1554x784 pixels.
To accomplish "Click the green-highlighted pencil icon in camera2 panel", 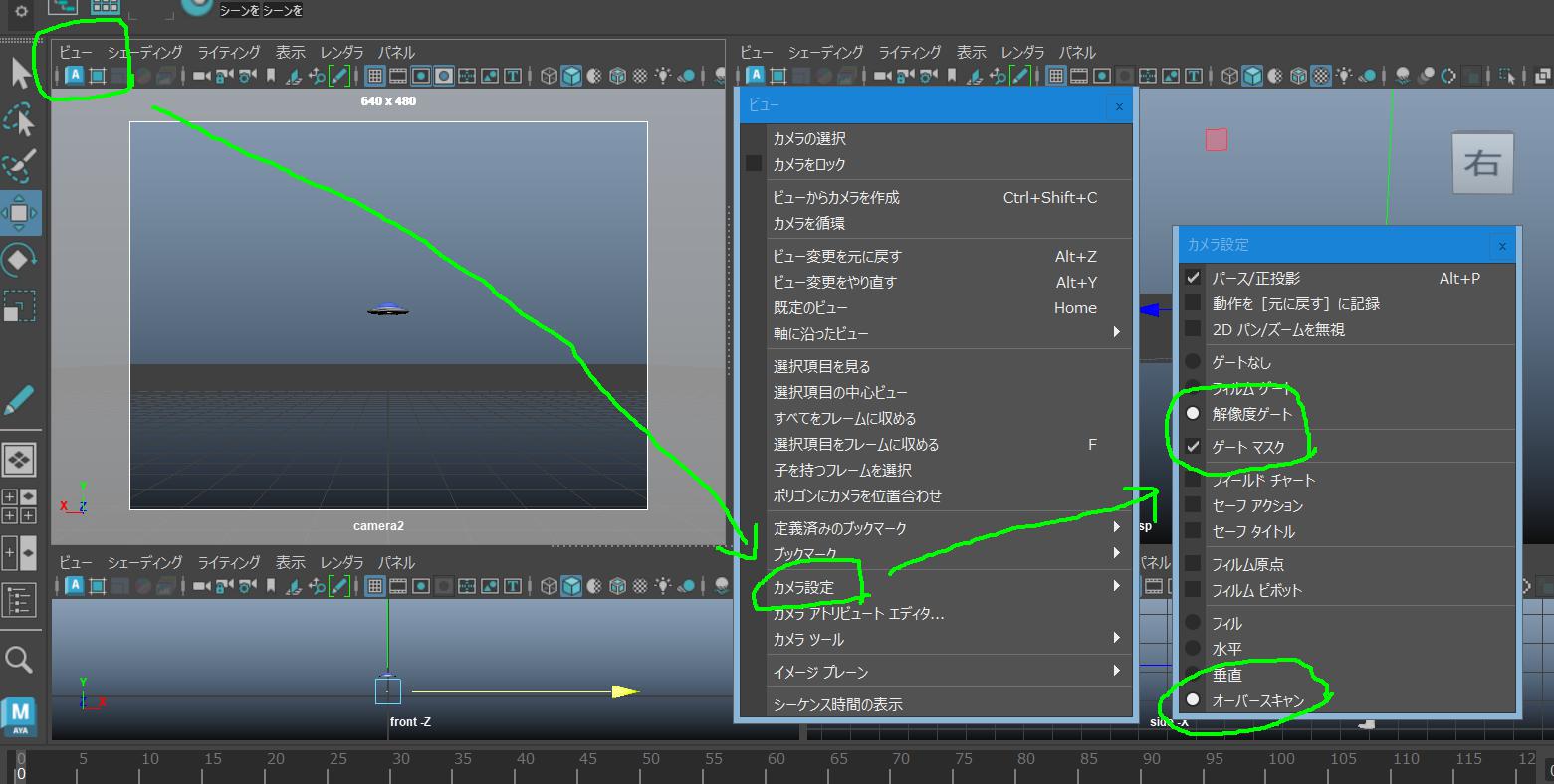I will (340, 76).
